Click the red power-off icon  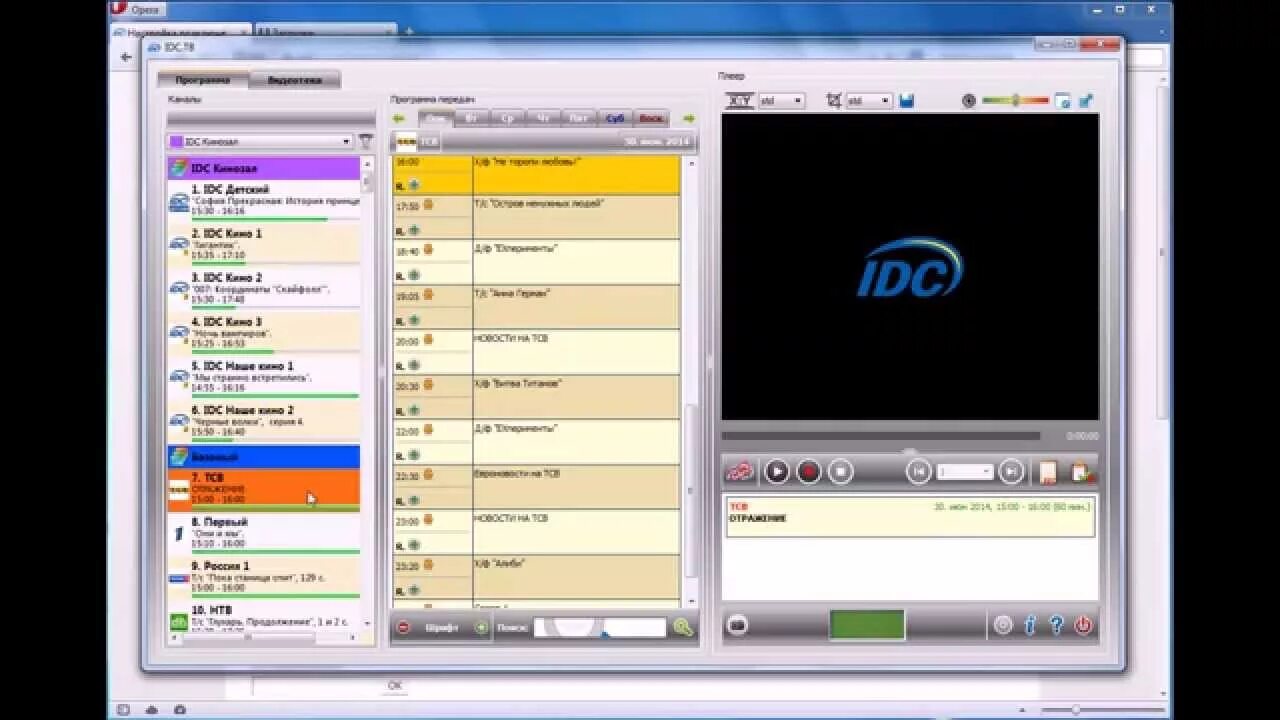pos(1083,625)
